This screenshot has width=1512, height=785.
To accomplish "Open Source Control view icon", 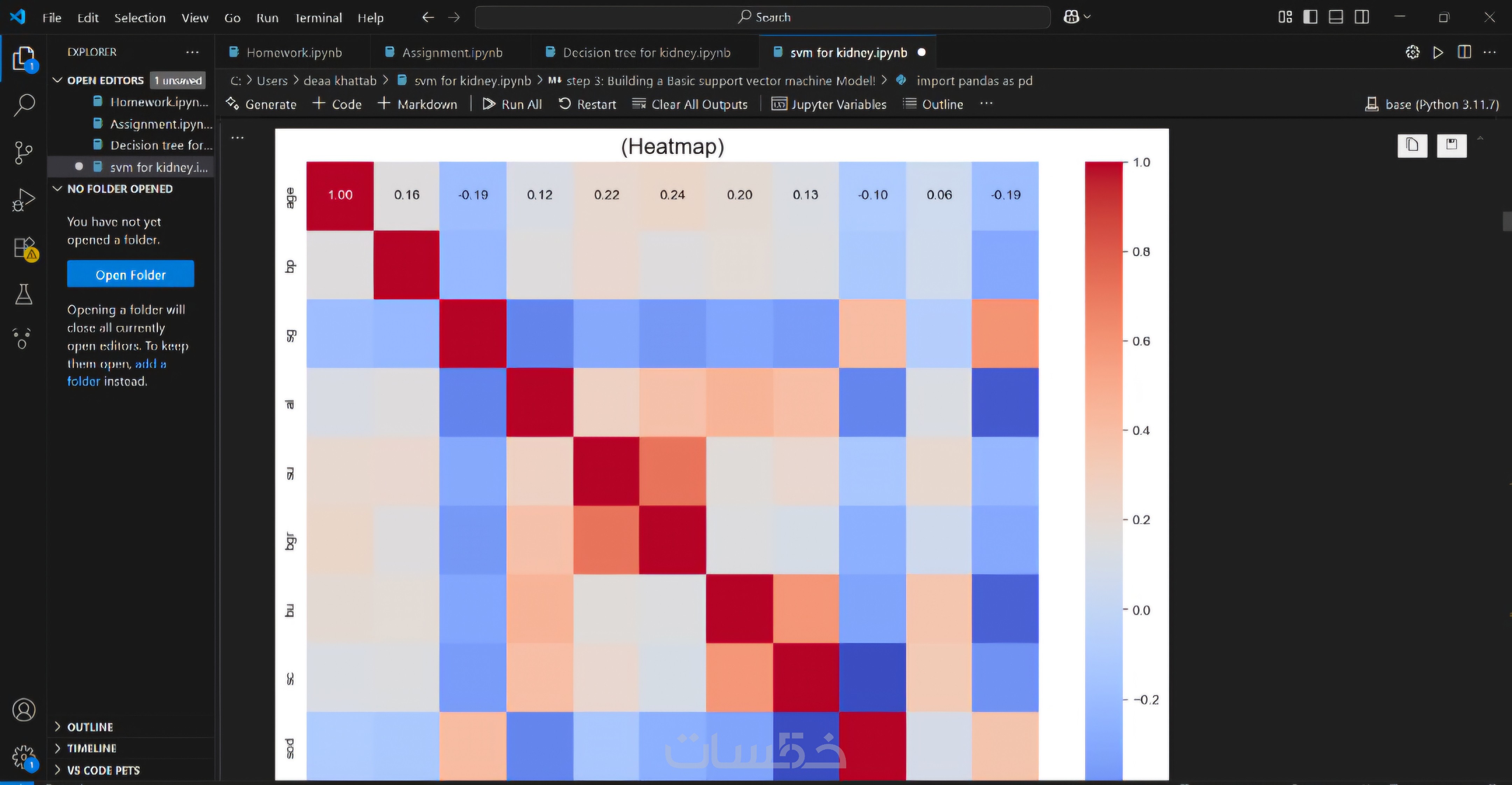I will 23,153.
